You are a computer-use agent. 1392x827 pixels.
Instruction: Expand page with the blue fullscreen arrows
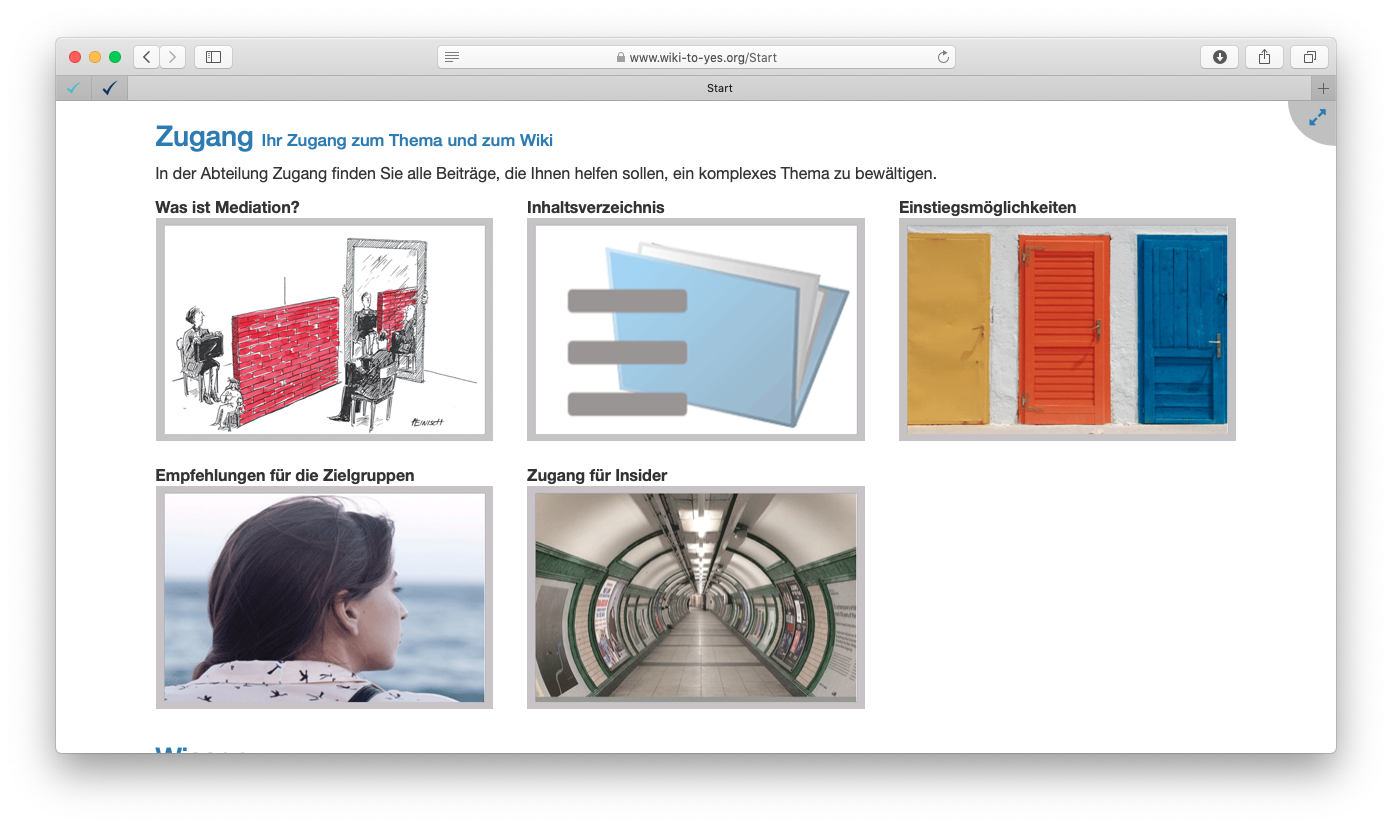coord(1317,118)
